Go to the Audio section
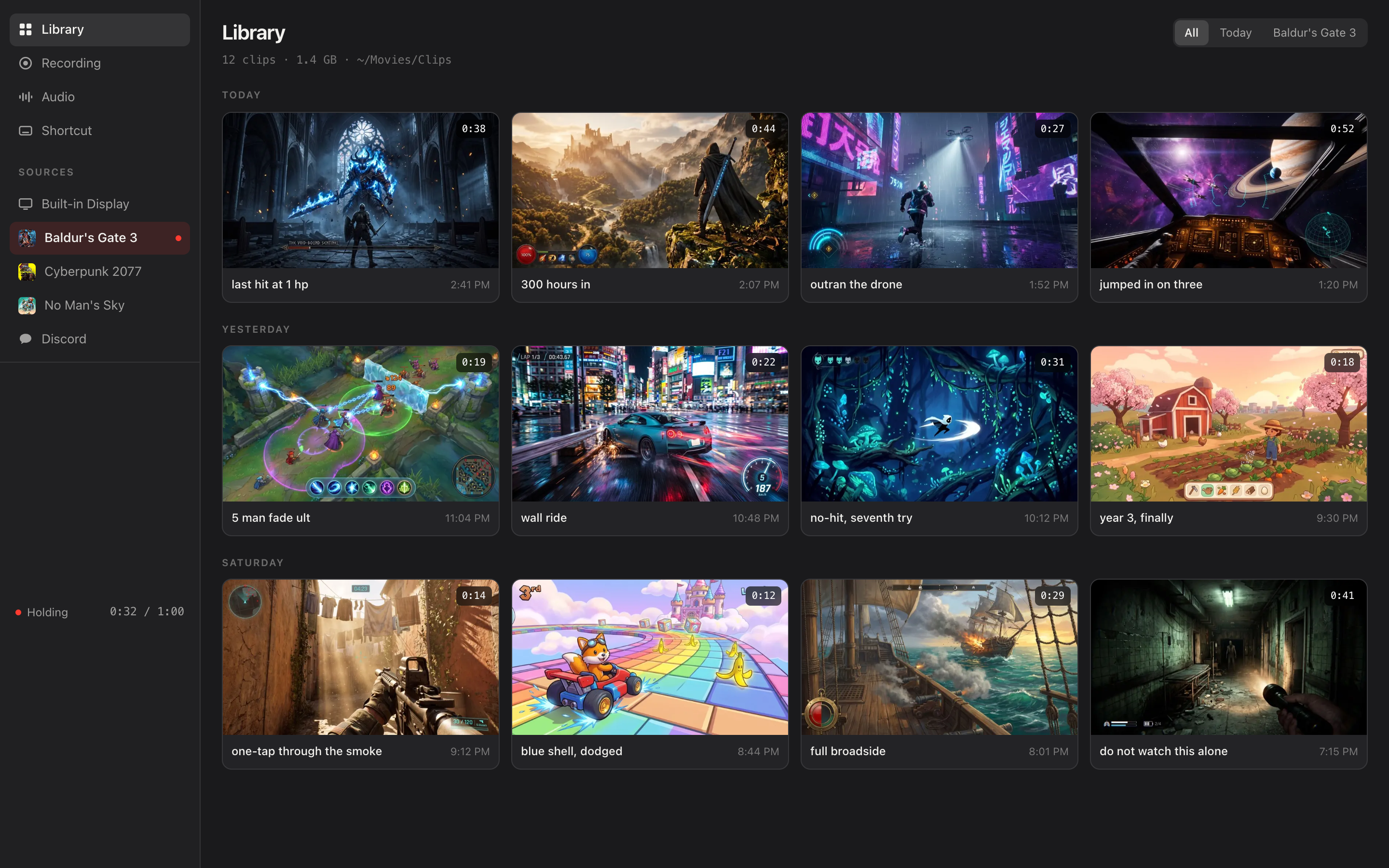The height and width of the screenshot is (868, 1389). tap(100, 97)
